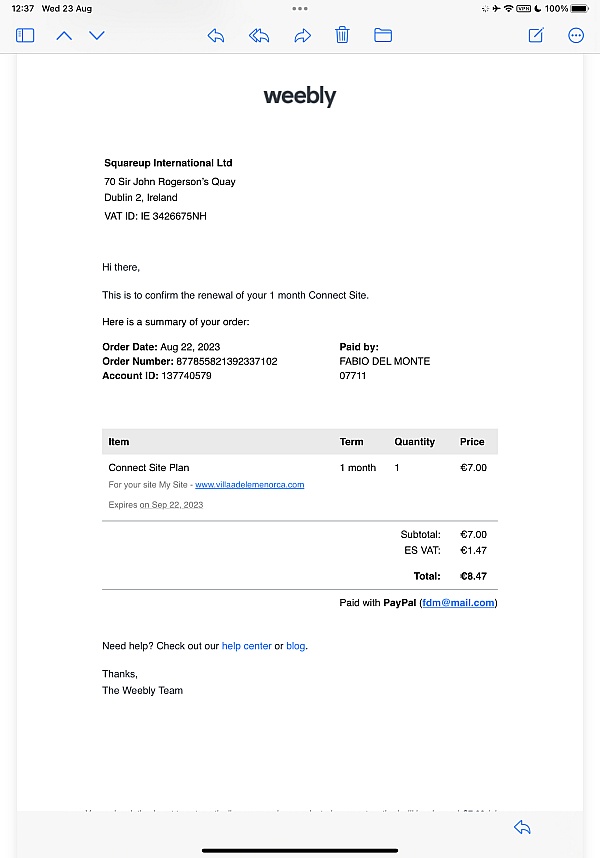Tap the home indicator bar at bottom
The image size is (600, 858).
[x=300, y=850]
